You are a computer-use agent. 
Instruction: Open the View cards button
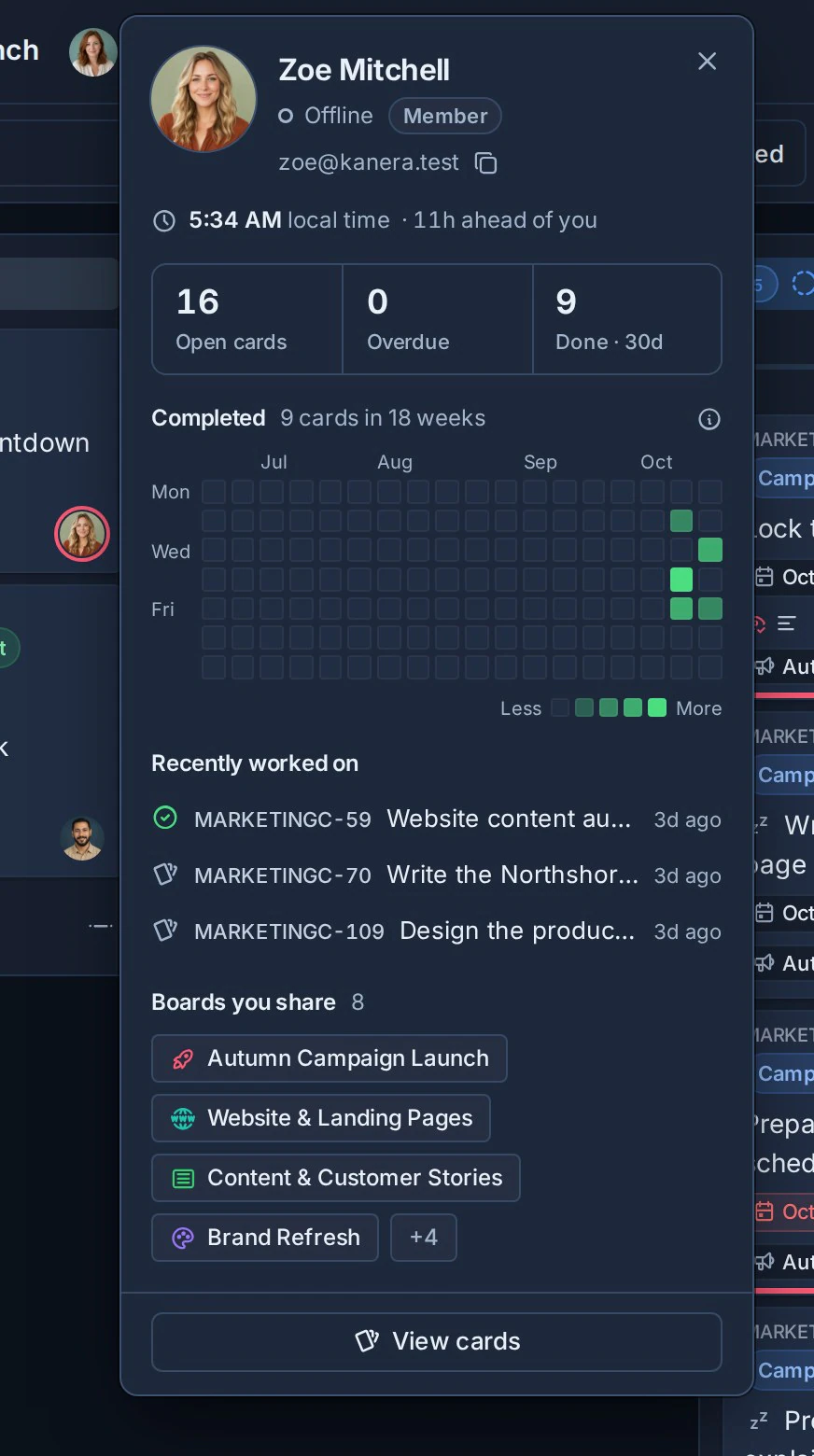coord(437,1342)
